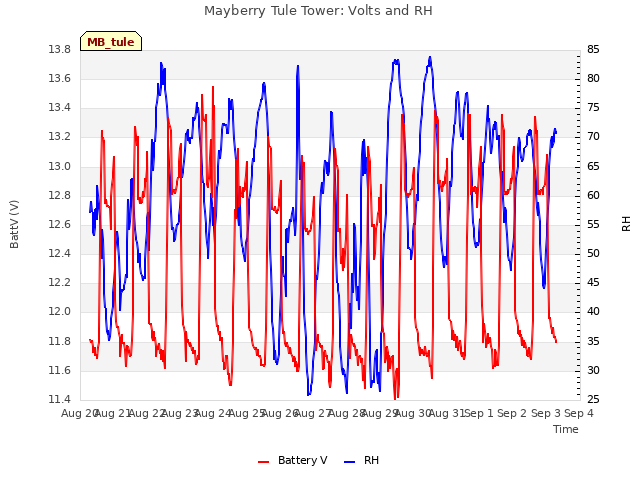Click the 'Aug 20' date label
640x480 pixels.
[80, 413]
